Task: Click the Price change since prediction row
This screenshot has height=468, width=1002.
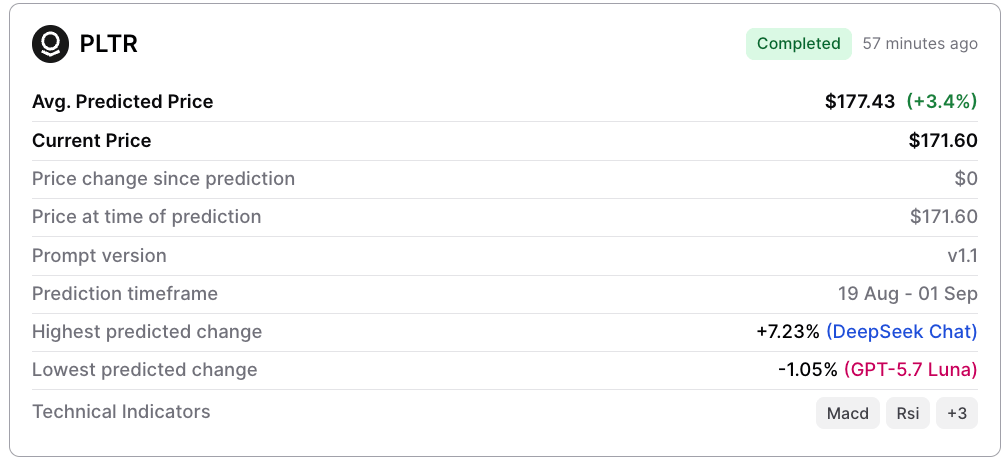Action: pos(505,179)
